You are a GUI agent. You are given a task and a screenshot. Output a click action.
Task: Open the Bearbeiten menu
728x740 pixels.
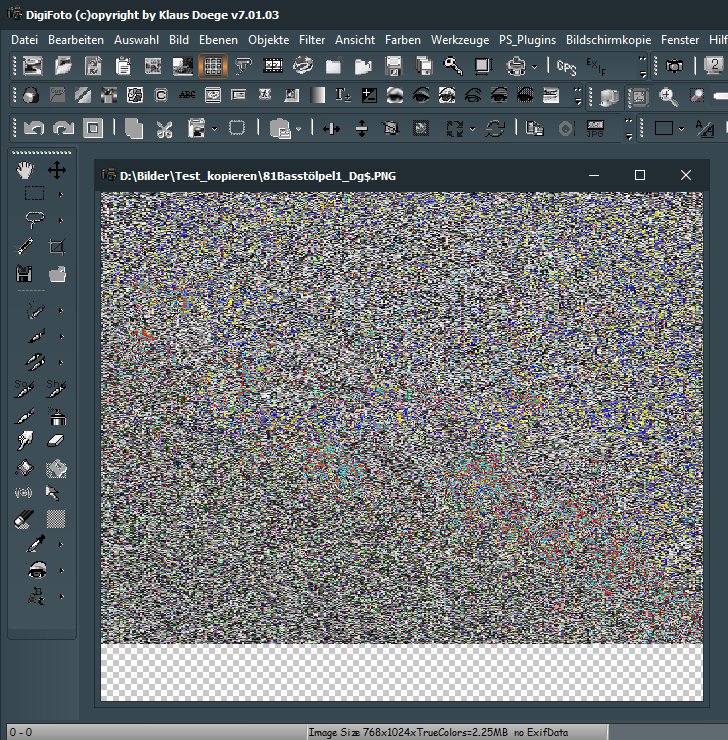[x=76, y=40]
